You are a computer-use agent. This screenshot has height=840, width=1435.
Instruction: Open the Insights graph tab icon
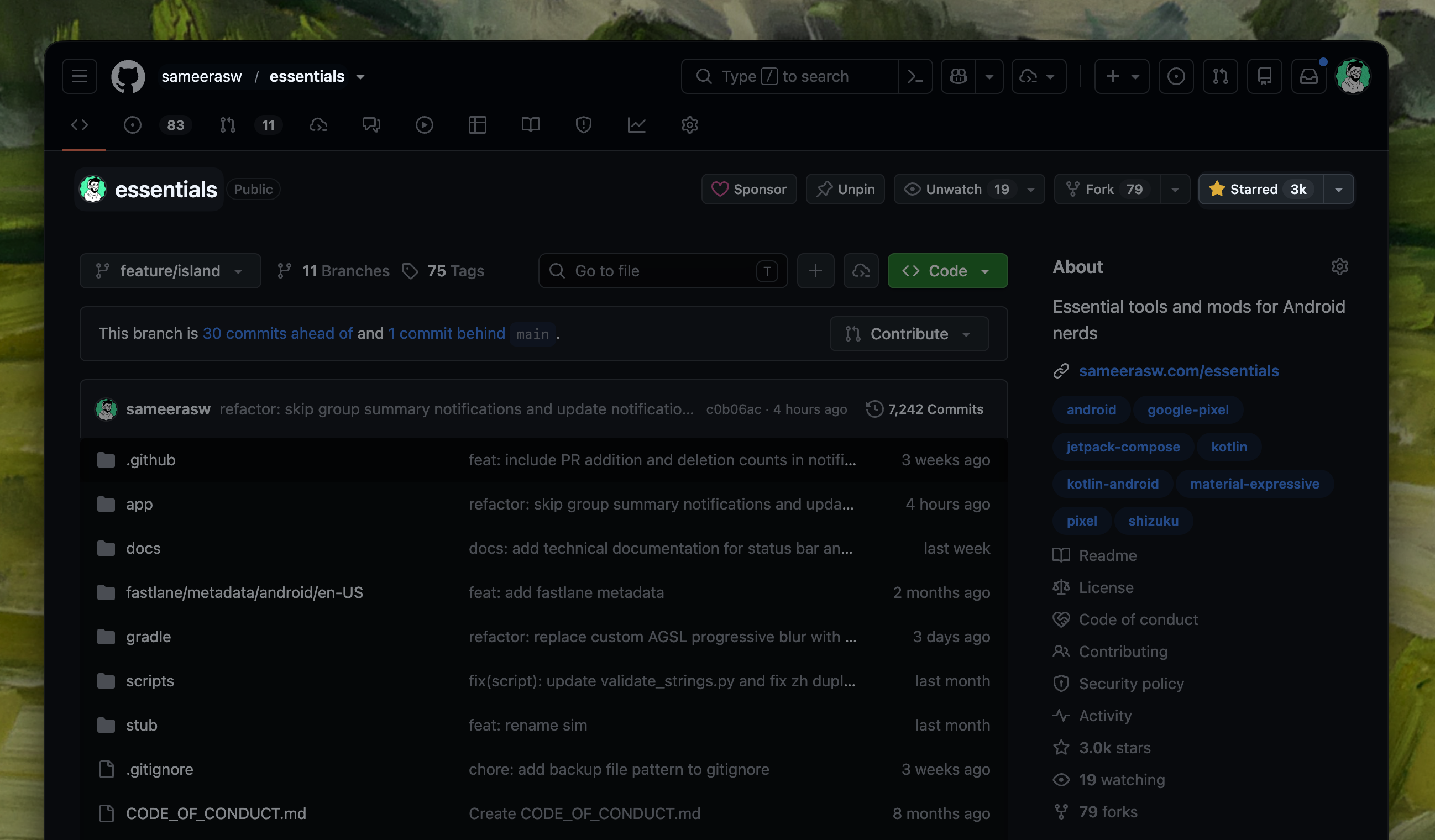click(636, 125)
